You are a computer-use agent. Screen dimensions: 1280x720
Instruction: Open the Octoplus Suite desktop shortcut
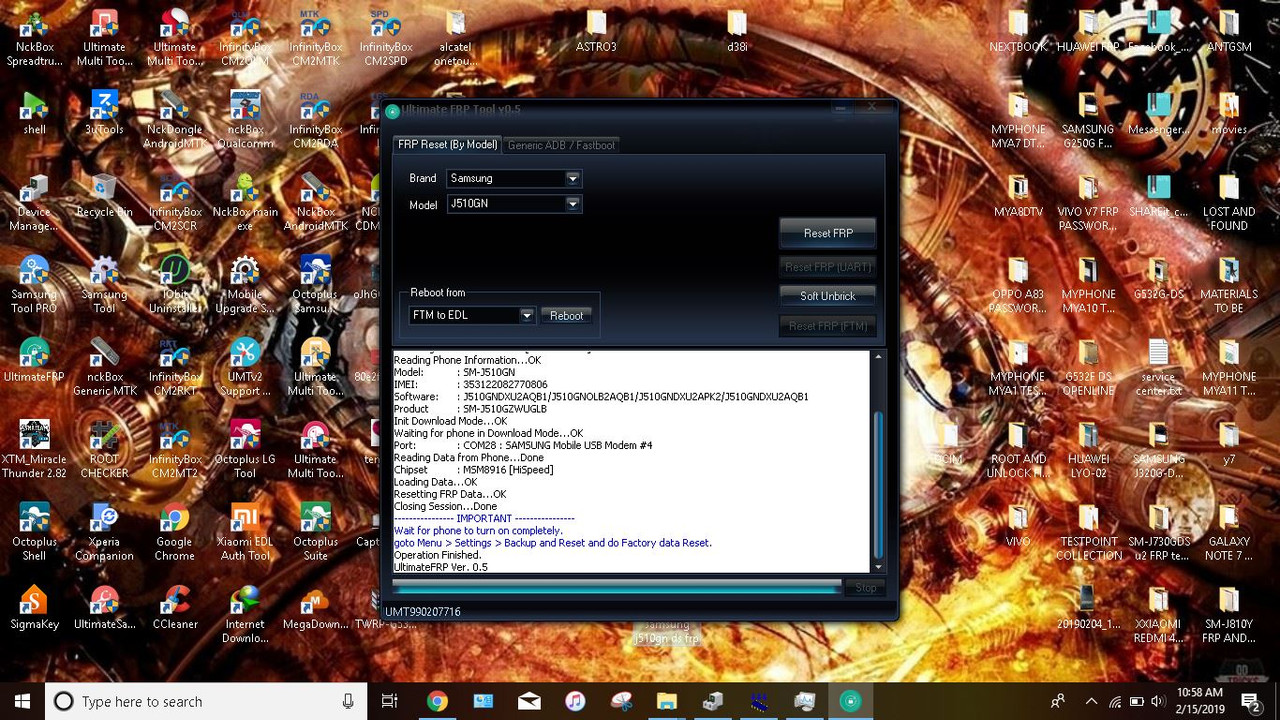(x=315, y=531)
